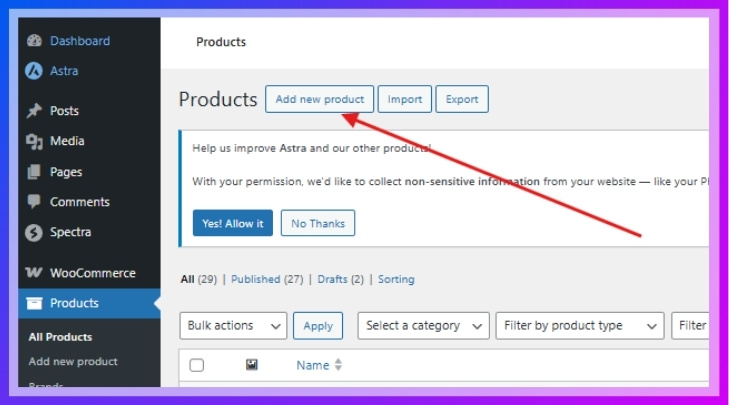This screenshot has width=729, height=405.
Task: Click the sort arrows beside Name
Action: click(x=338, y=365)
